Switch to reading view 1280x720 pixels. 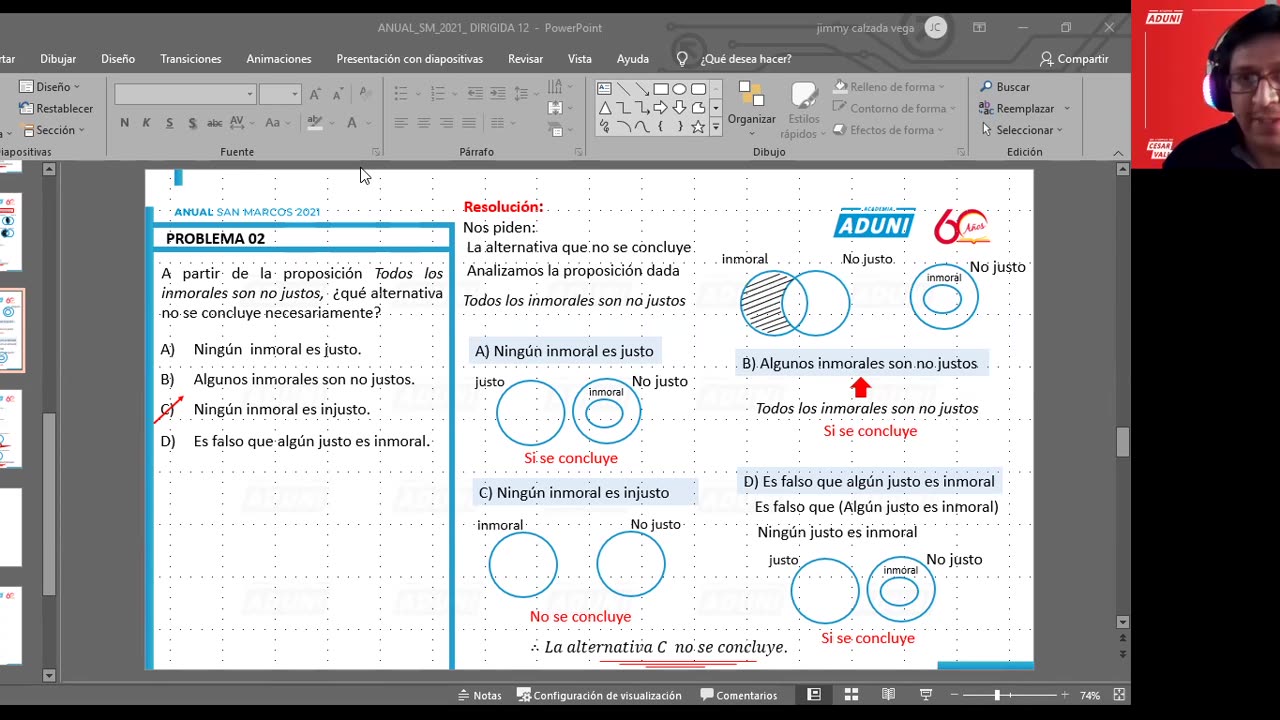888,695
